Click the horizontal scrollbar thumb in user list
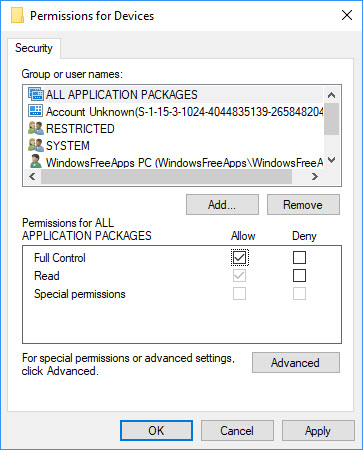The width and height of the screenshot is (363, 450). point(166,176)
